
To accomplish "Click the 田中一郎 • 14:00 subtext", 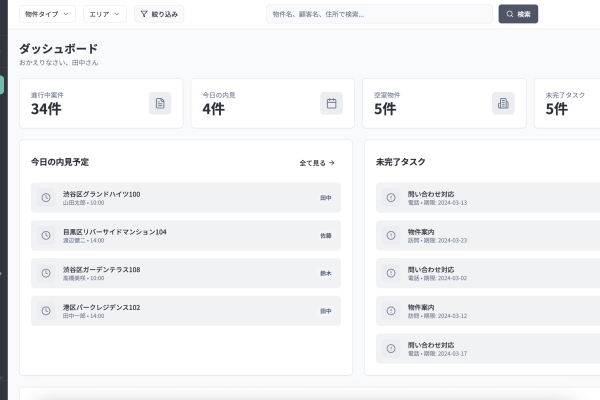I will [x=83, y=316].
